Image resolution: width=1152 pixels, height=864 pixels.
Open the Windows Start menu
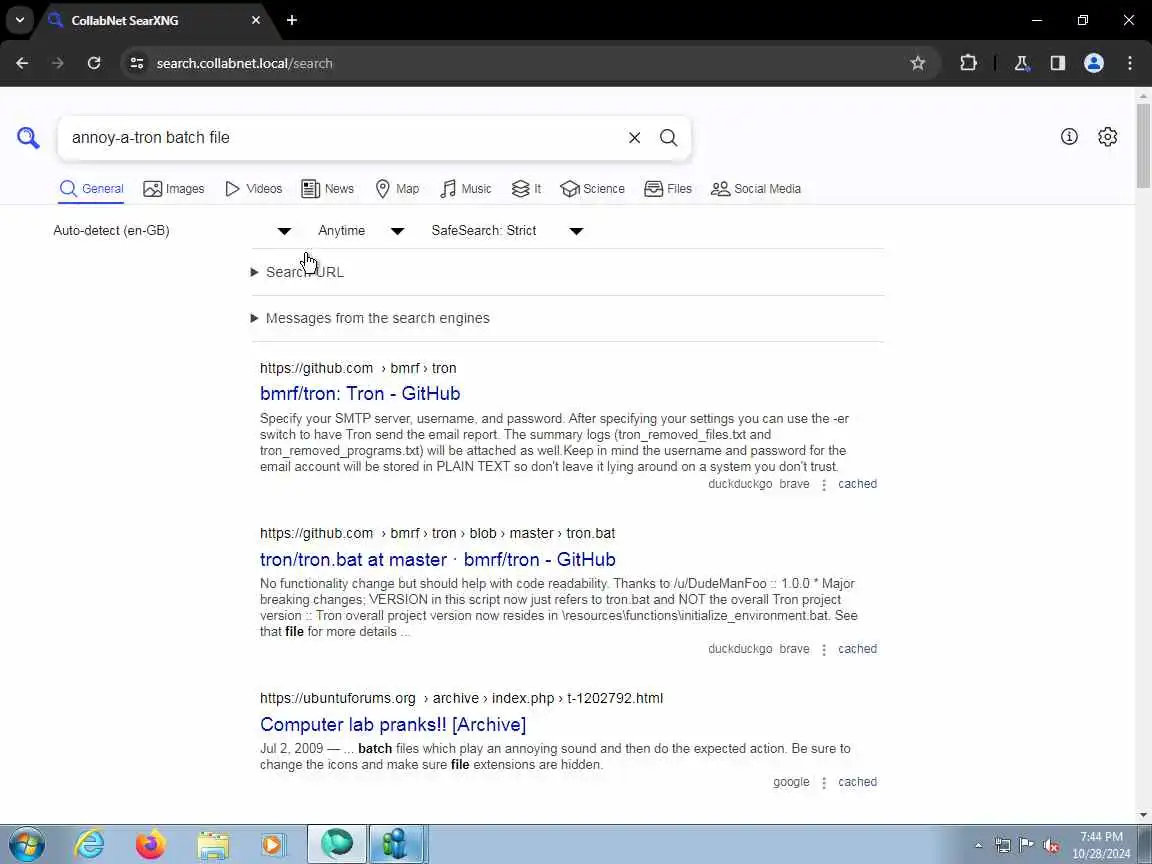tap(26, 844)
